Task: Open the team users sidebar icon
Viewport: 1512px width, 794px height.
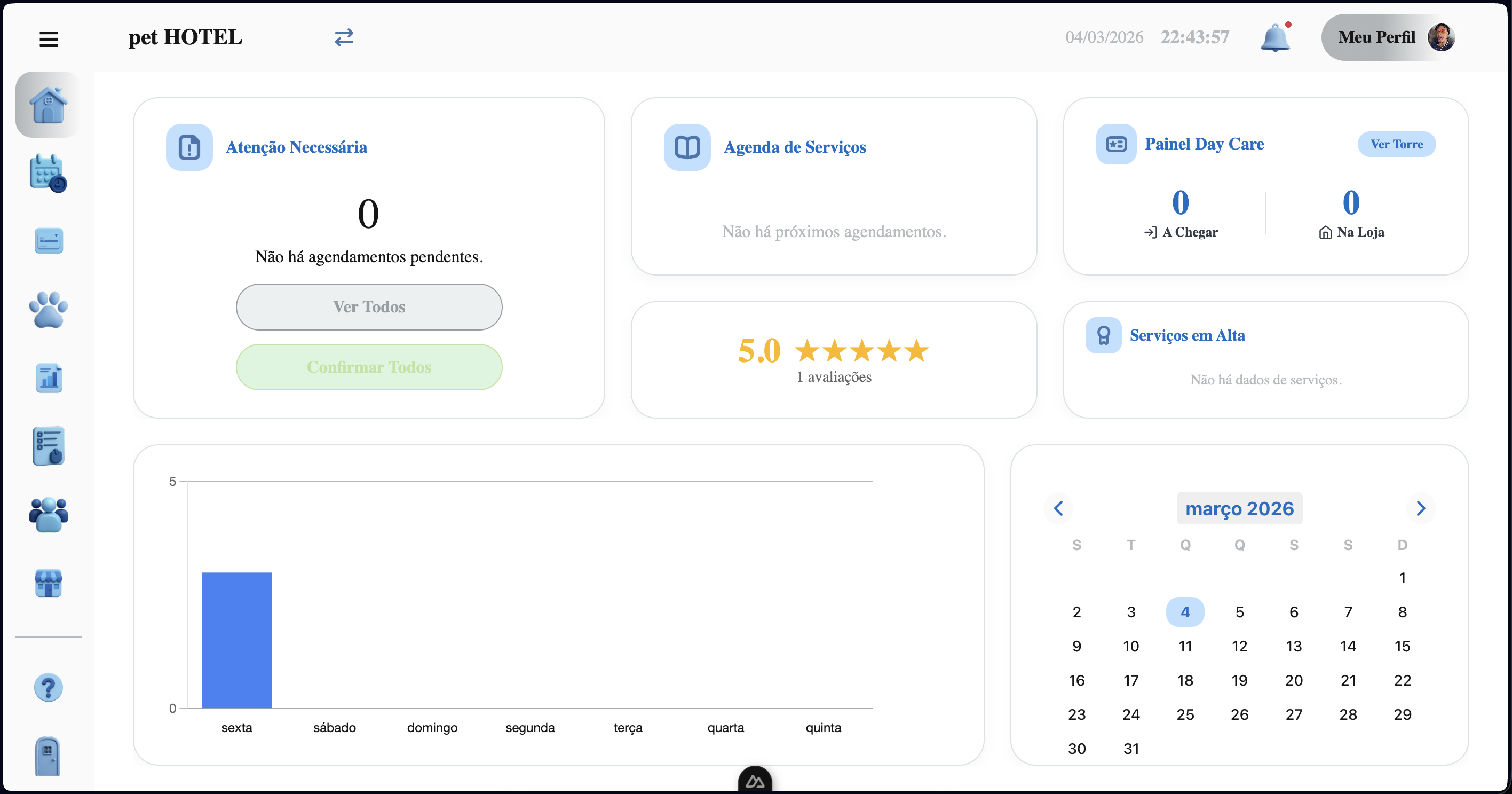Action: [x=48, y=514]
